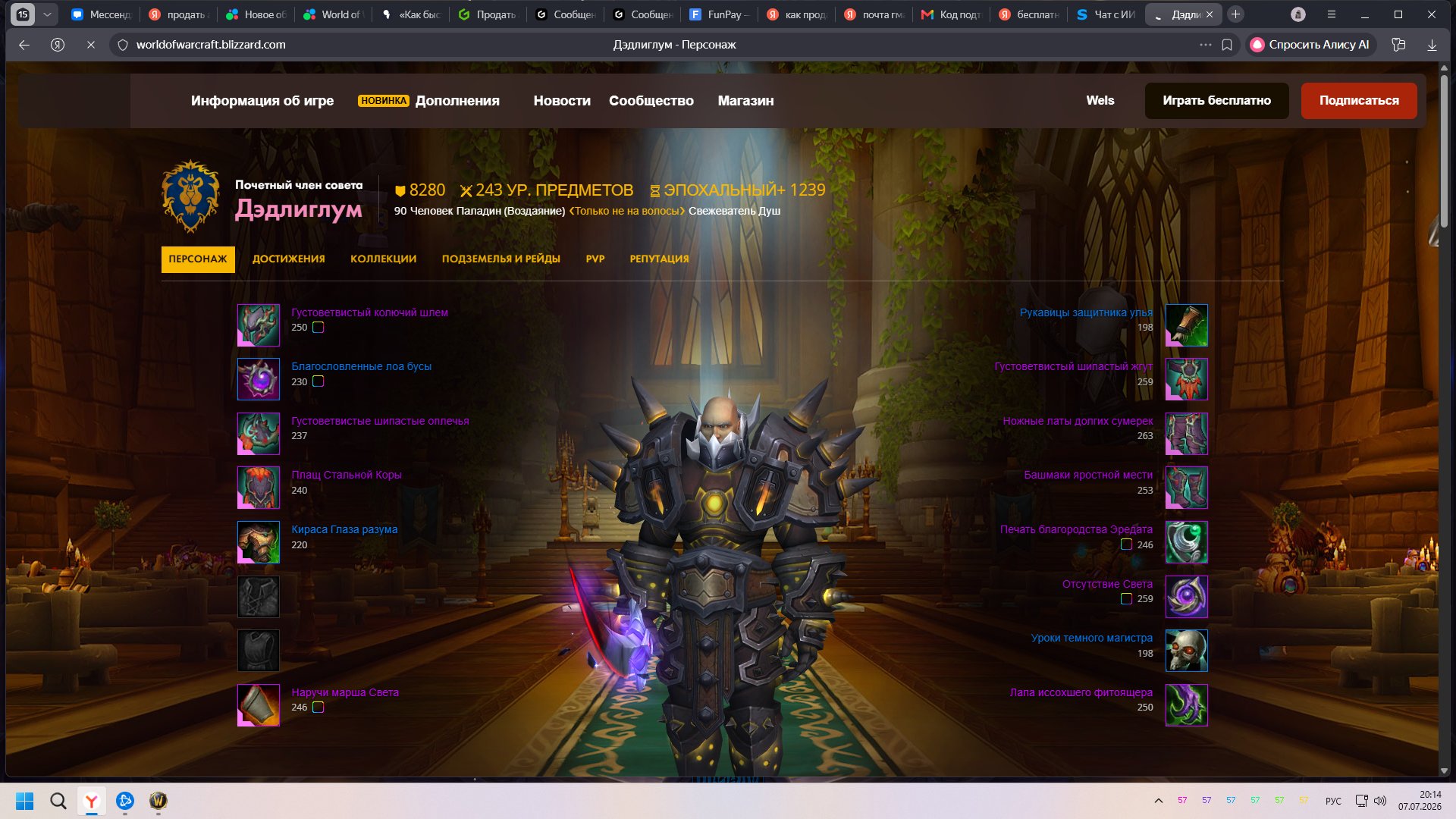Open the Плащ Стальной Коры cloak icon

(259, 488)
